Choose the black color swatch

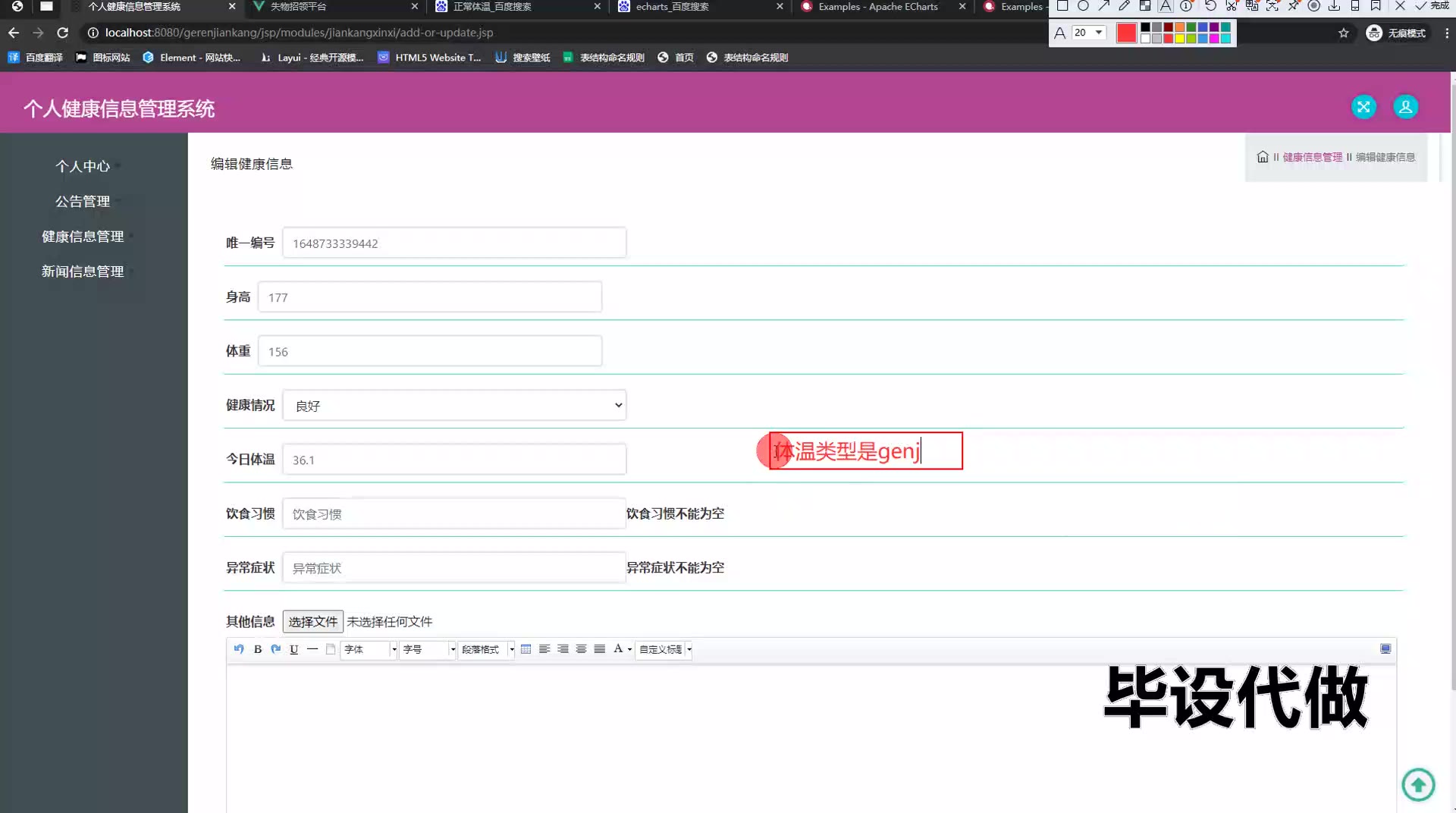tap(1145, 27)
